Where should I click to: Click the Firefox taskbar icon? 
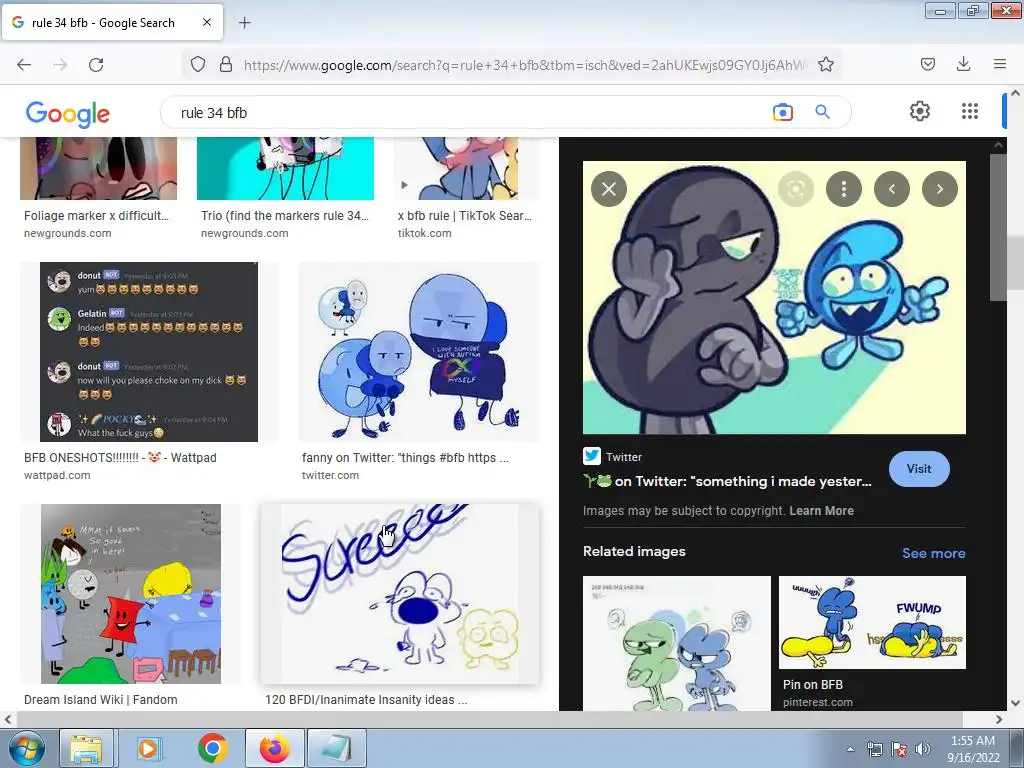point(274,749)
